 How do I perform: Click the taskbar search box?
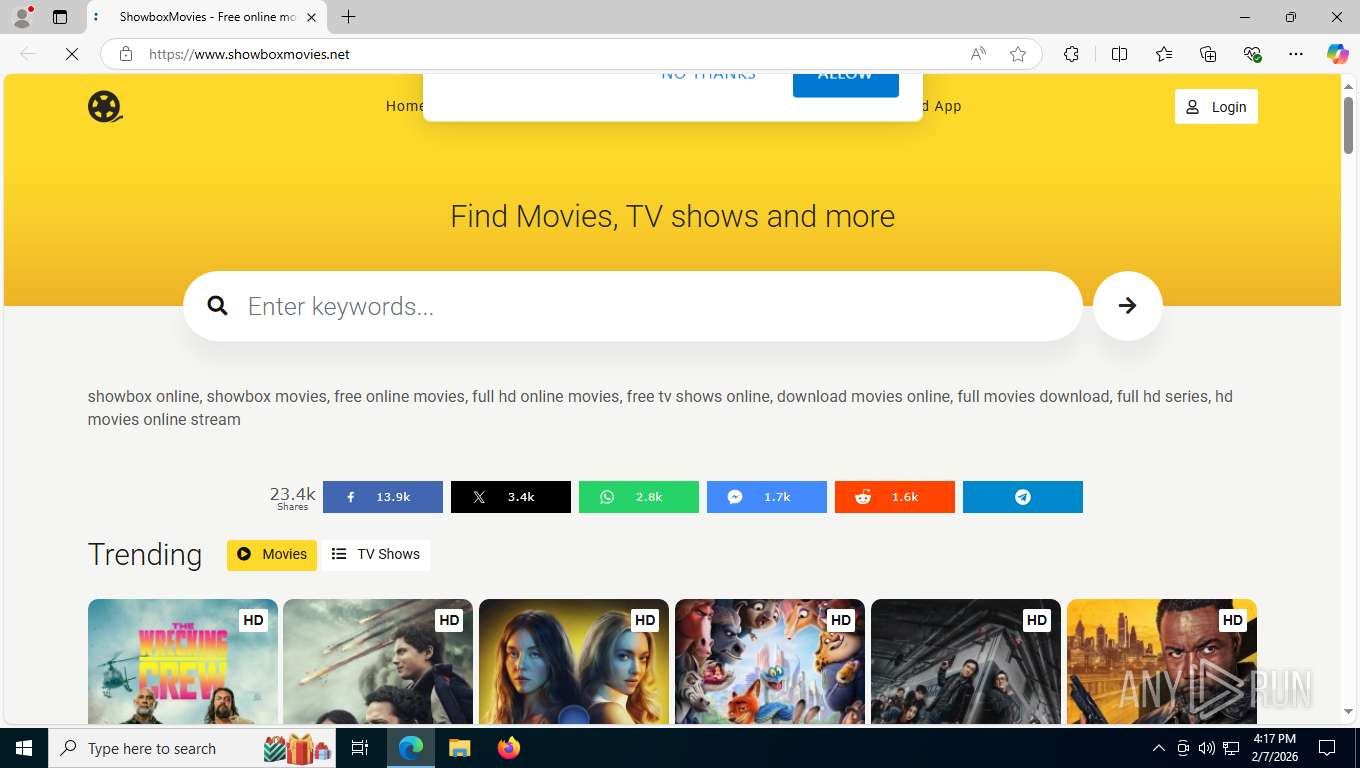(193, 748)
